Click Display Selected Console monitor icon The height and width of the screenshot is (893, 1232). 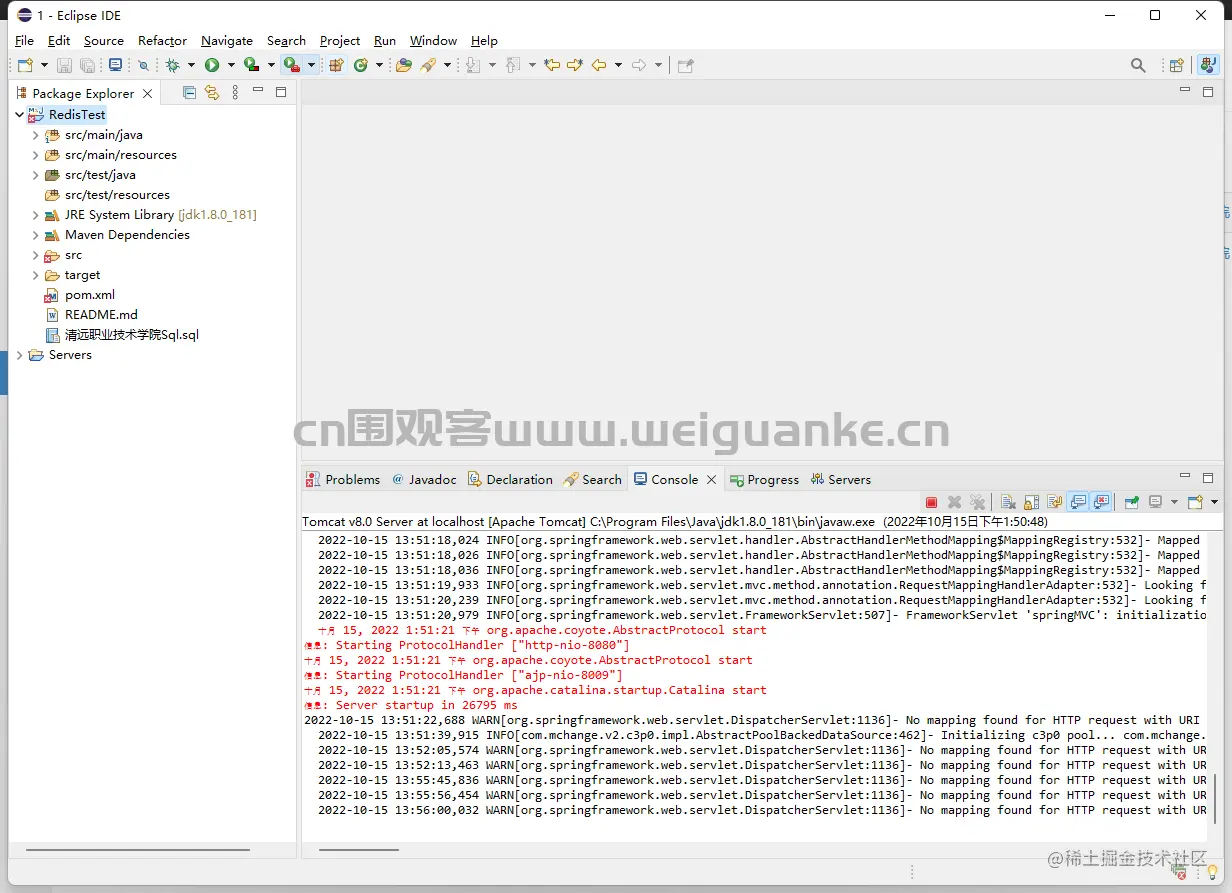pos(1156,502)
